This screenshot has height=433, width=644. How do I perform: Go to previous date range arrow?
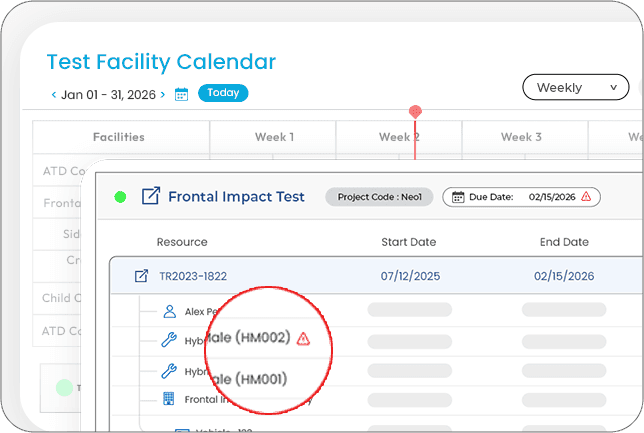(53, 95)
